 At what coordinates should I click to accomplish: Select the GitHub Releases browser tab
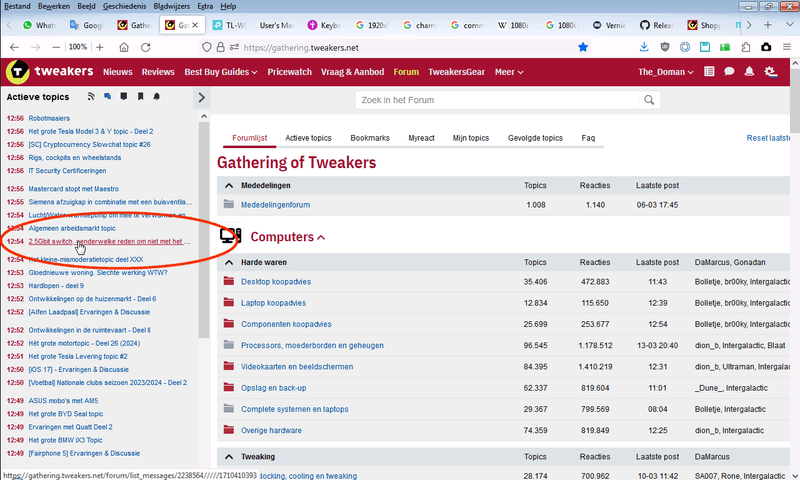coord(657,25)
